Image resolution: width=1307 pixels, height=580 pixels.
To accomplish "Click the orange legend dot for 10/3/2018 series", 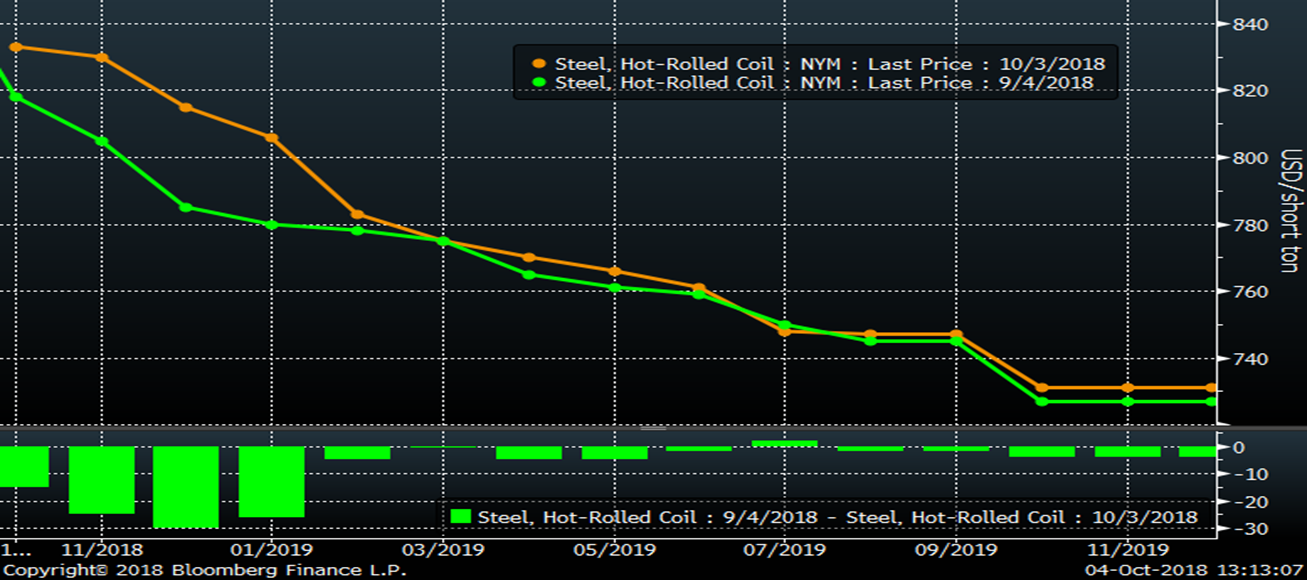I will 538,64.
